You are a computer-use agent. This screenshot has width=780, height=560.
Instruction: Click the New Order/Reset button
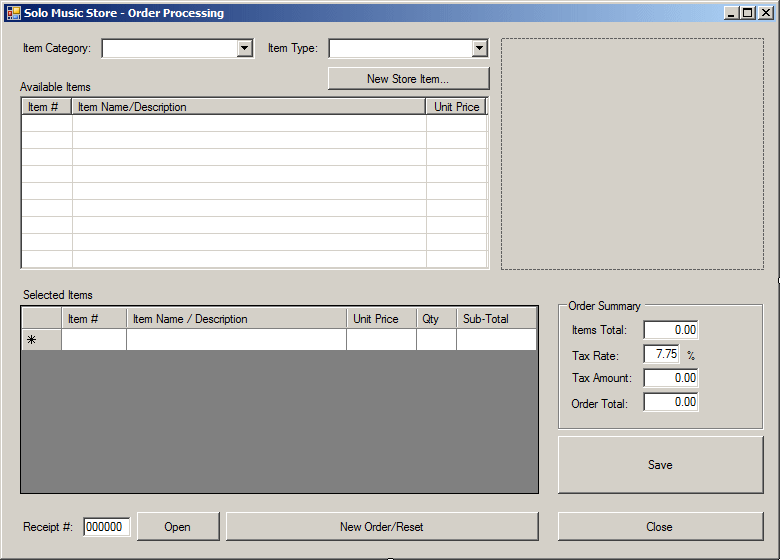pos(382,527)
